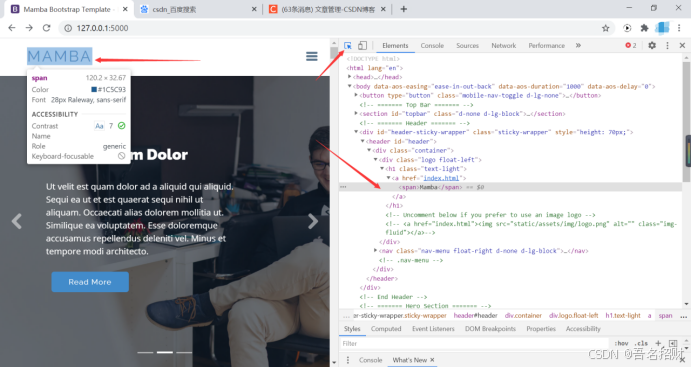This screenshot has height=368, width=692.
Task: Collapse the header-sticky-wrapper div node
Action: (x=356, y=132)
